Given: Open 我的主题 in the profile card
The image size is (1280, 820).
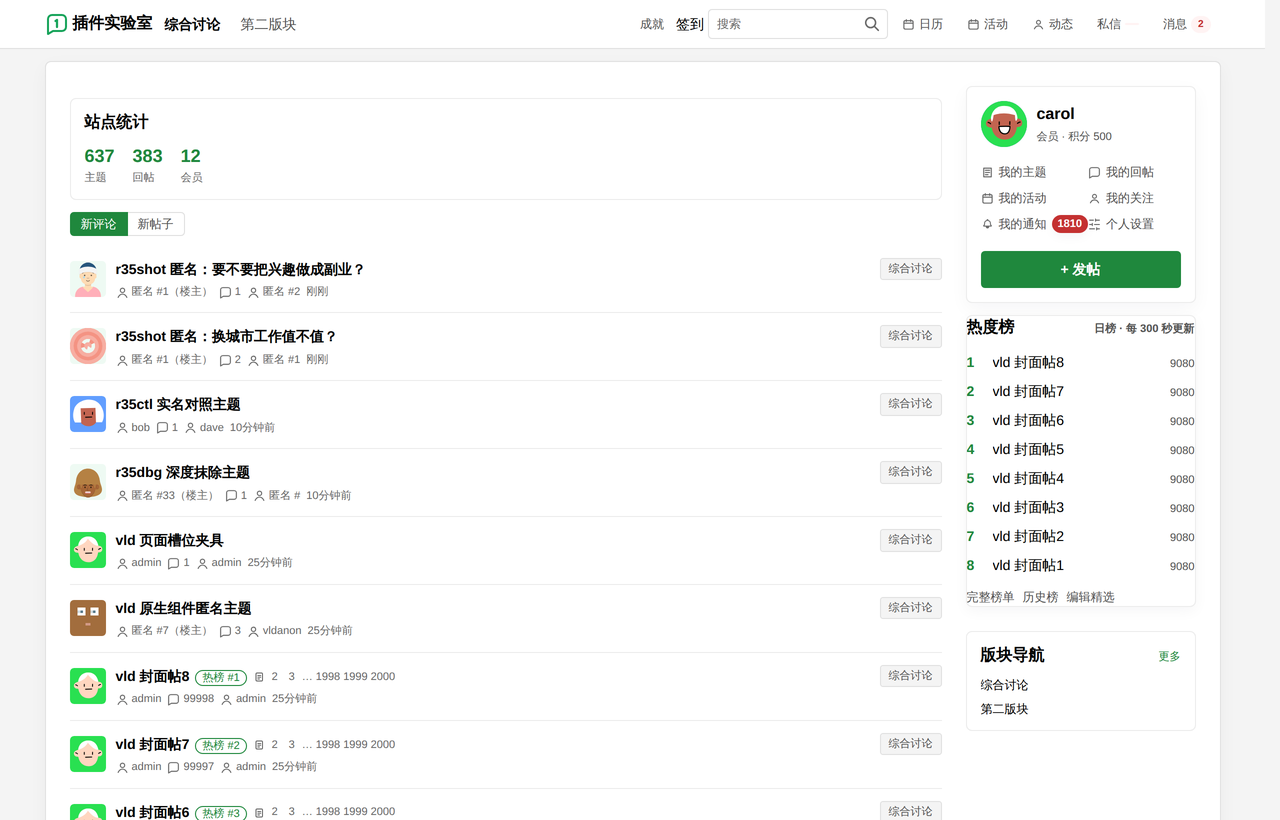Looking at the screenshot, I should coord(1014,172).
